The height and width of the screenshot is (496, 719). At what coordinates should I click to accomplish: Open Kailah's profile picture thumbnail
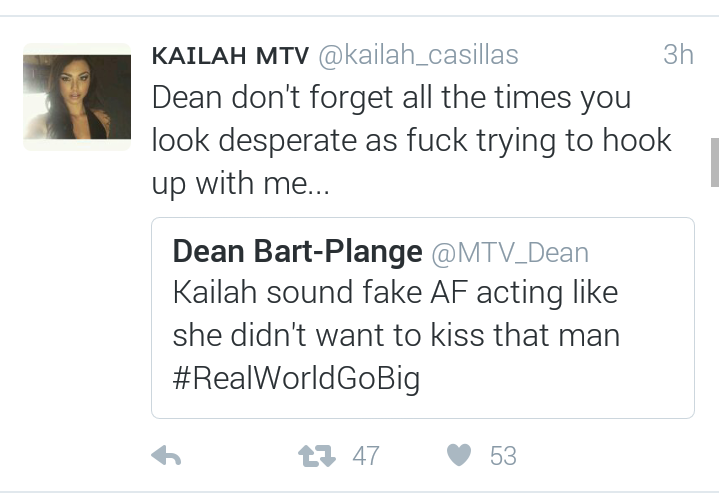coord(77,97)
